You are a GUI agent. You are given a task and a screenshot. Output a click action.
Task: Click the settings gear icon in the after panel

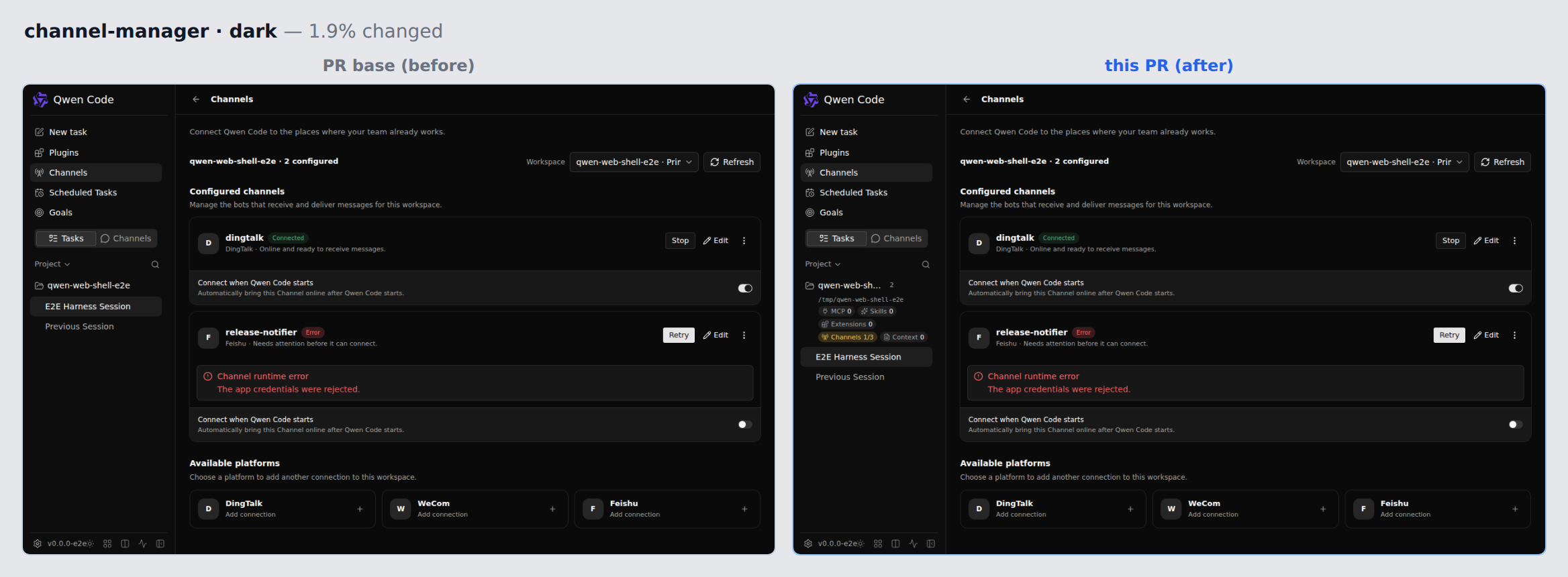808,543
